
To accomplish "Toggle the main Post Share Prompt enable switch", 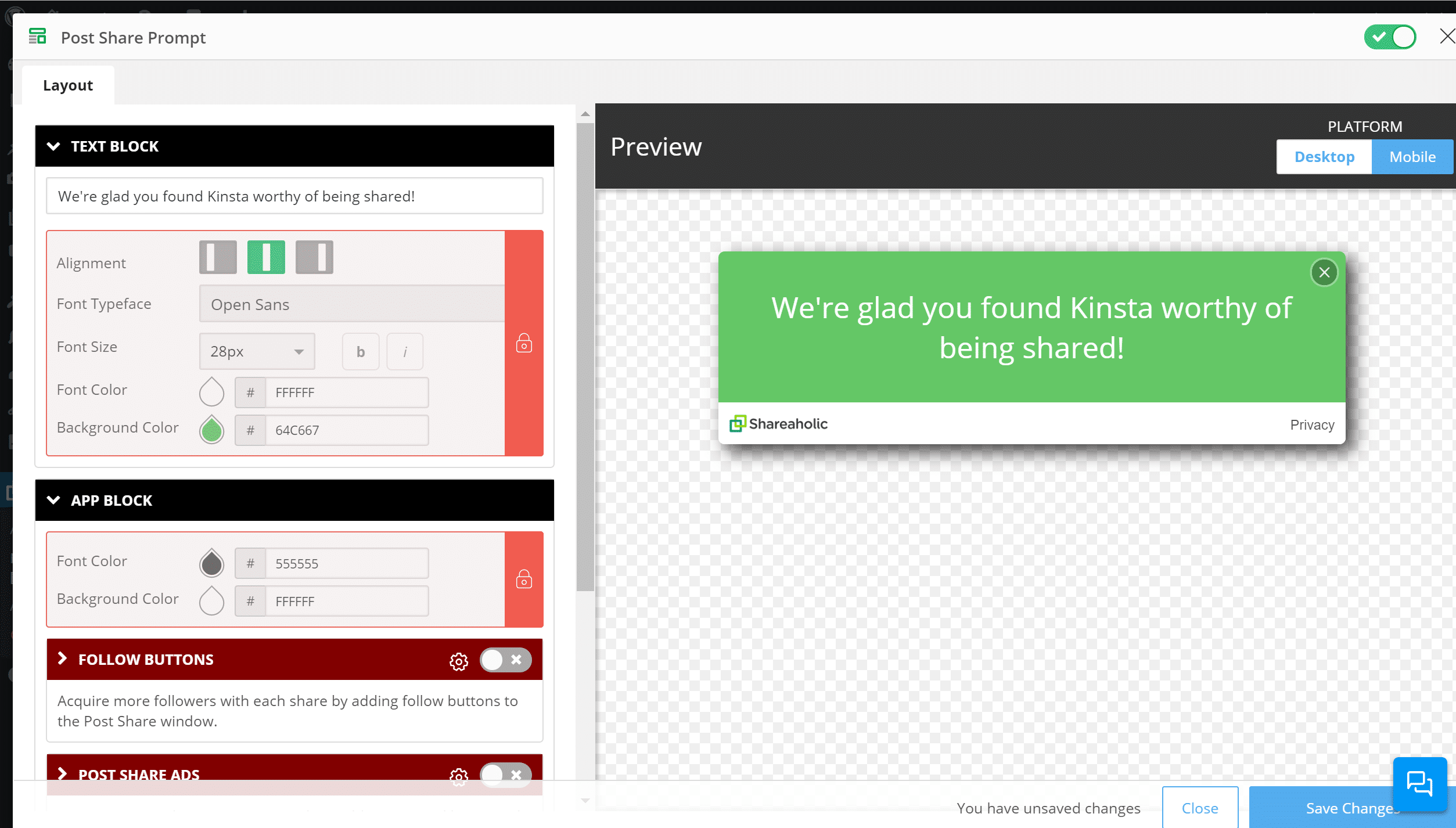I will [x=1392, y=37].
